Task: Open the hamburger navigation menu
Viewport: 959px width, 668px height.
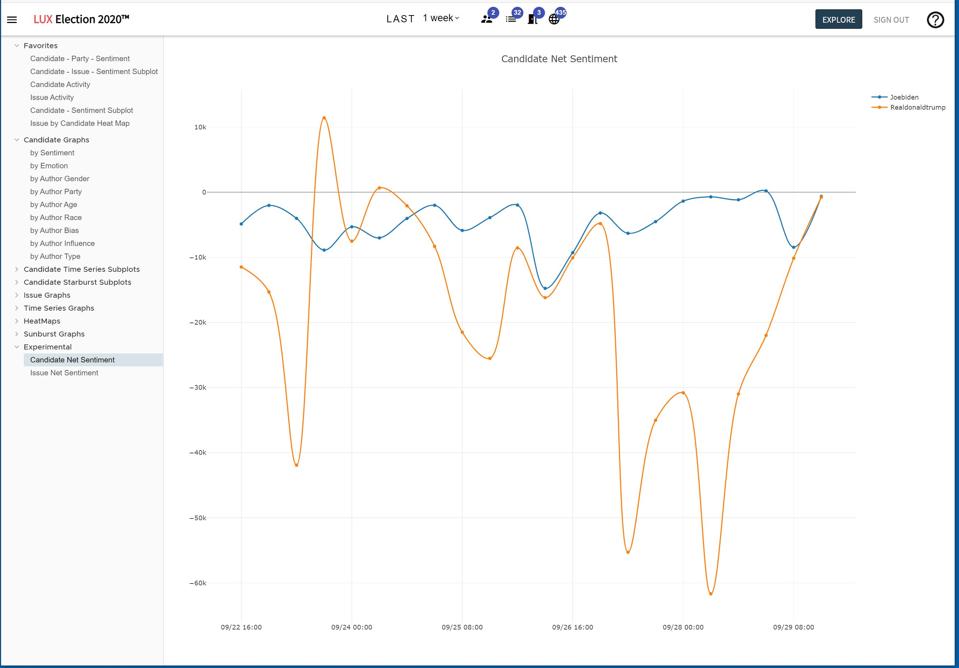Action: [12, 19]
